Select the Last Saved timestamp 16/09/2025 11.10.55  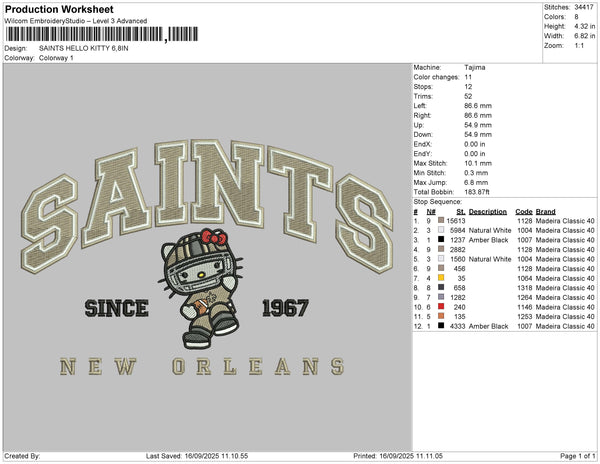[216, 456]
